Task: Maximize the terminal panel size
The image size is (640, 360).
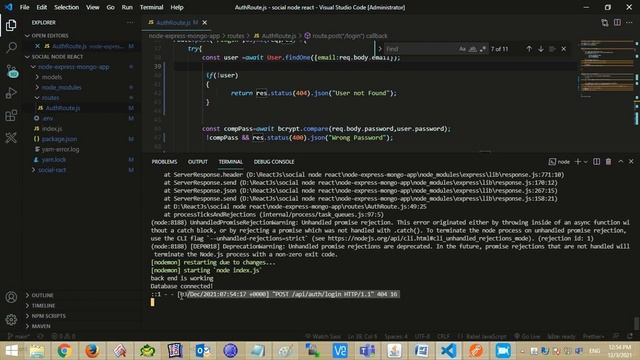Action: [x=621, y=162]
